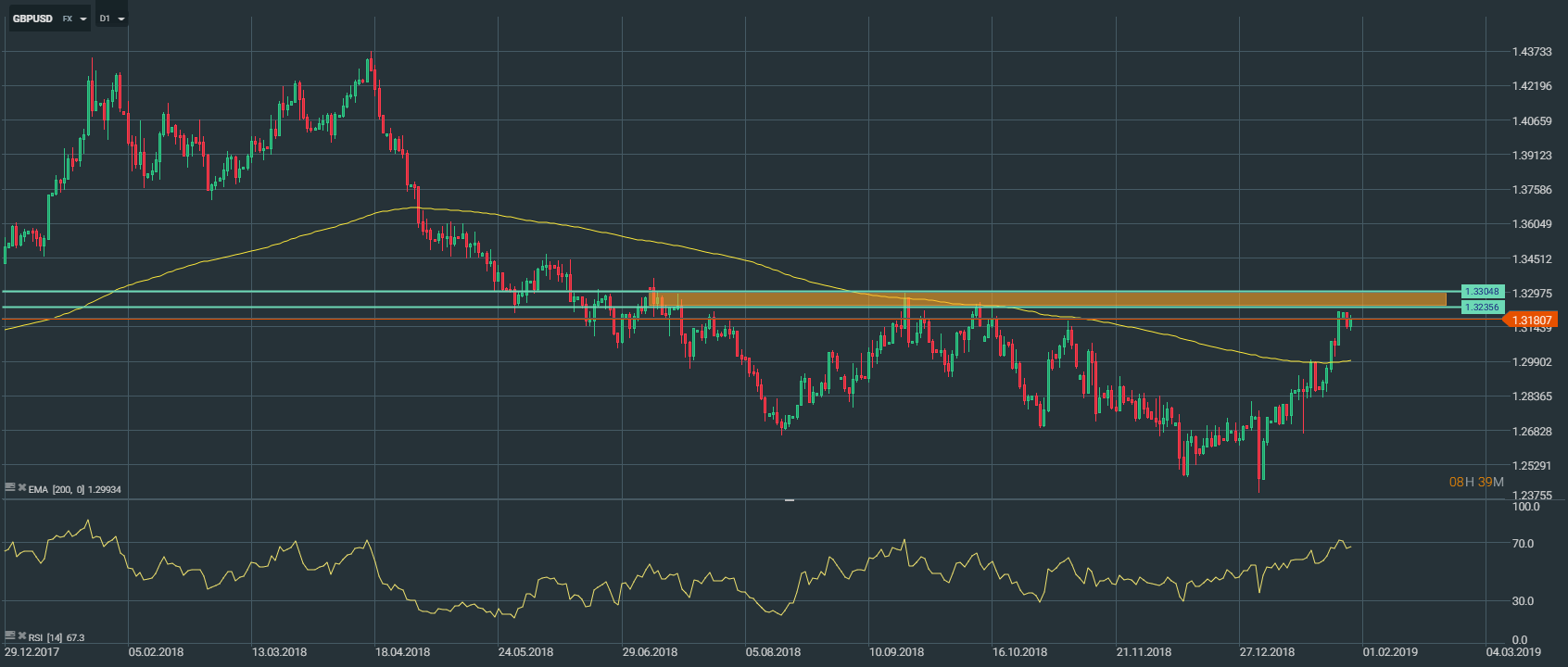Screen dimensions: 1568x667
Task: Click the 10.09.2018 date on time axis
Action: pos(896,652)
